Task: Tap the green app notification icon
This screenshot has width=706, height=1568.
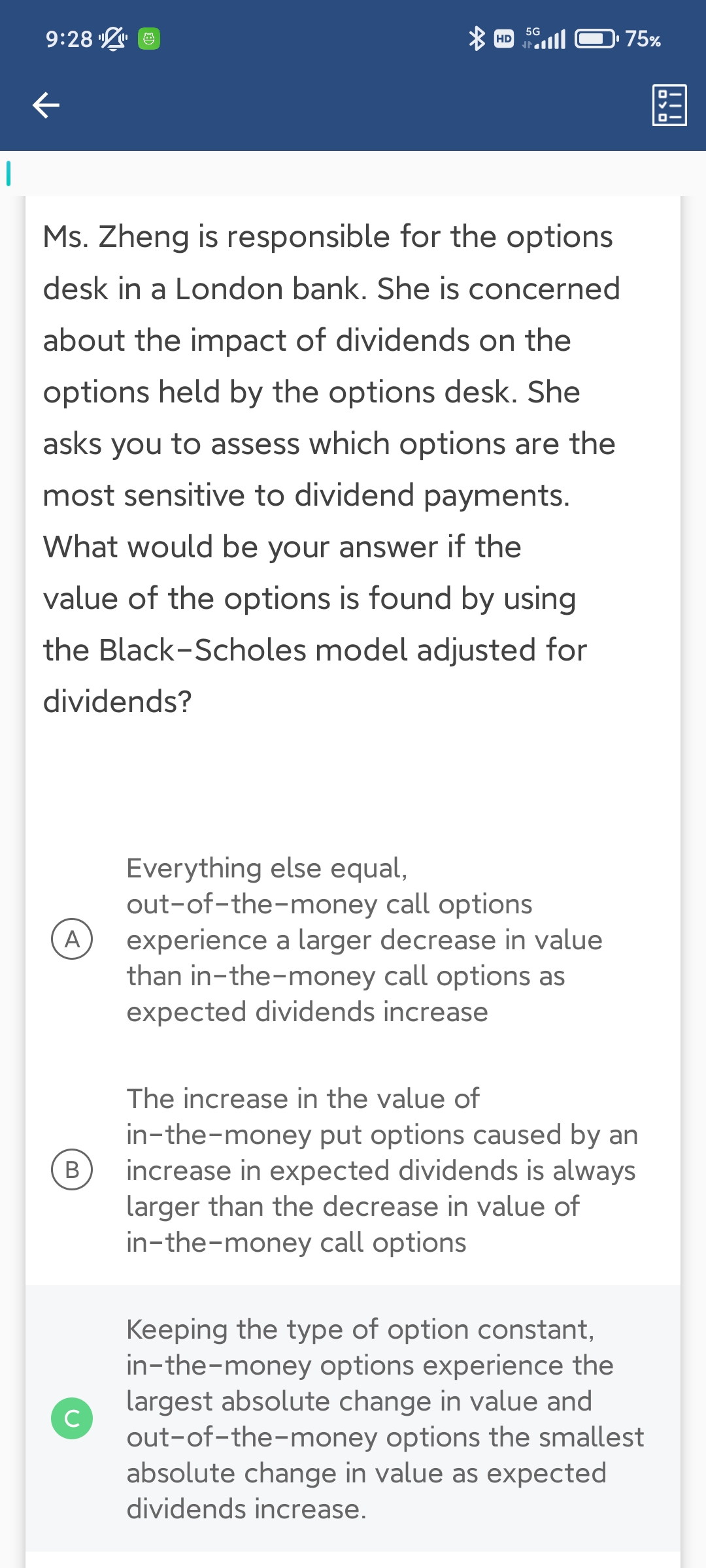Action: pos(149,39)
